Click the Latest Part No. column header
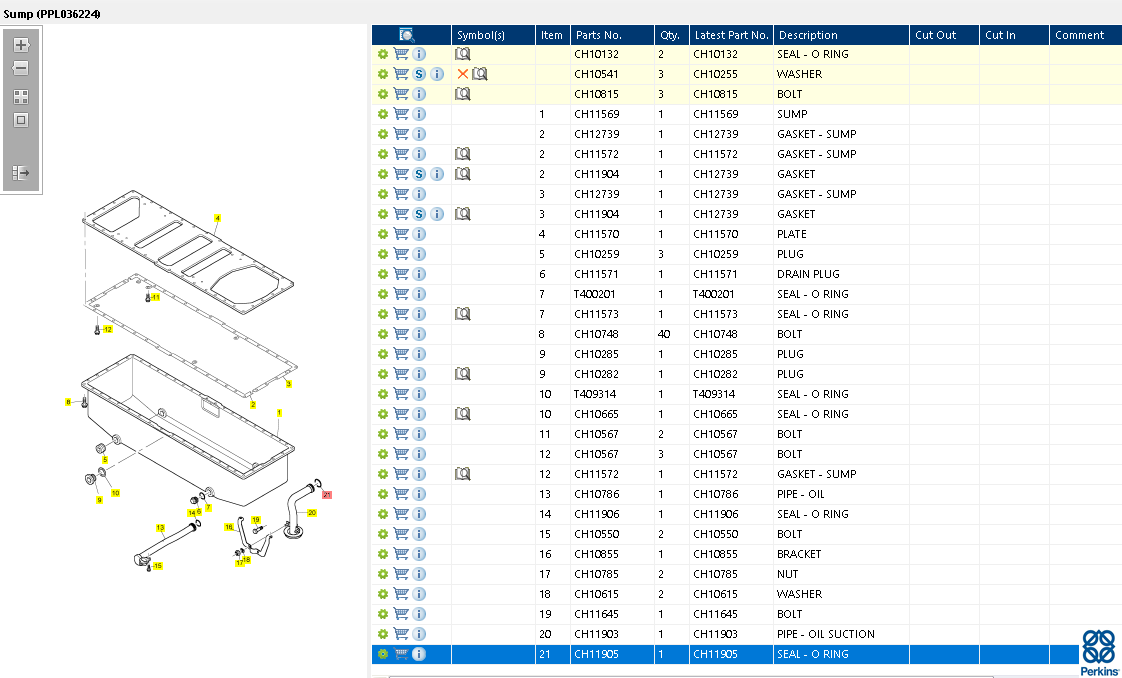1122x678 pixels. pyautogui.click(x=730, y=35)
